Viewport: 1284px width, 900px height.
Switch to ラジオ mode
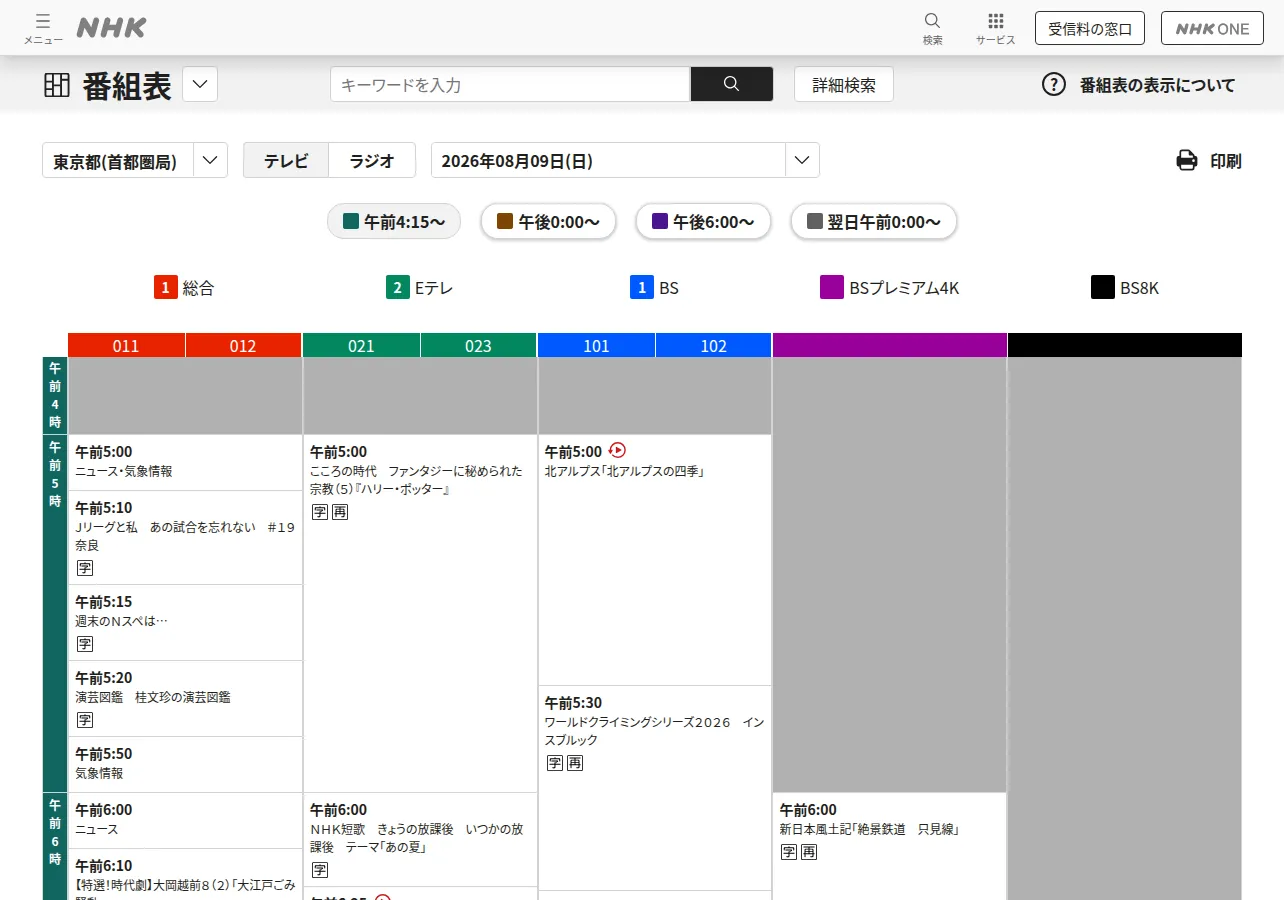click(x=372, y=160)
